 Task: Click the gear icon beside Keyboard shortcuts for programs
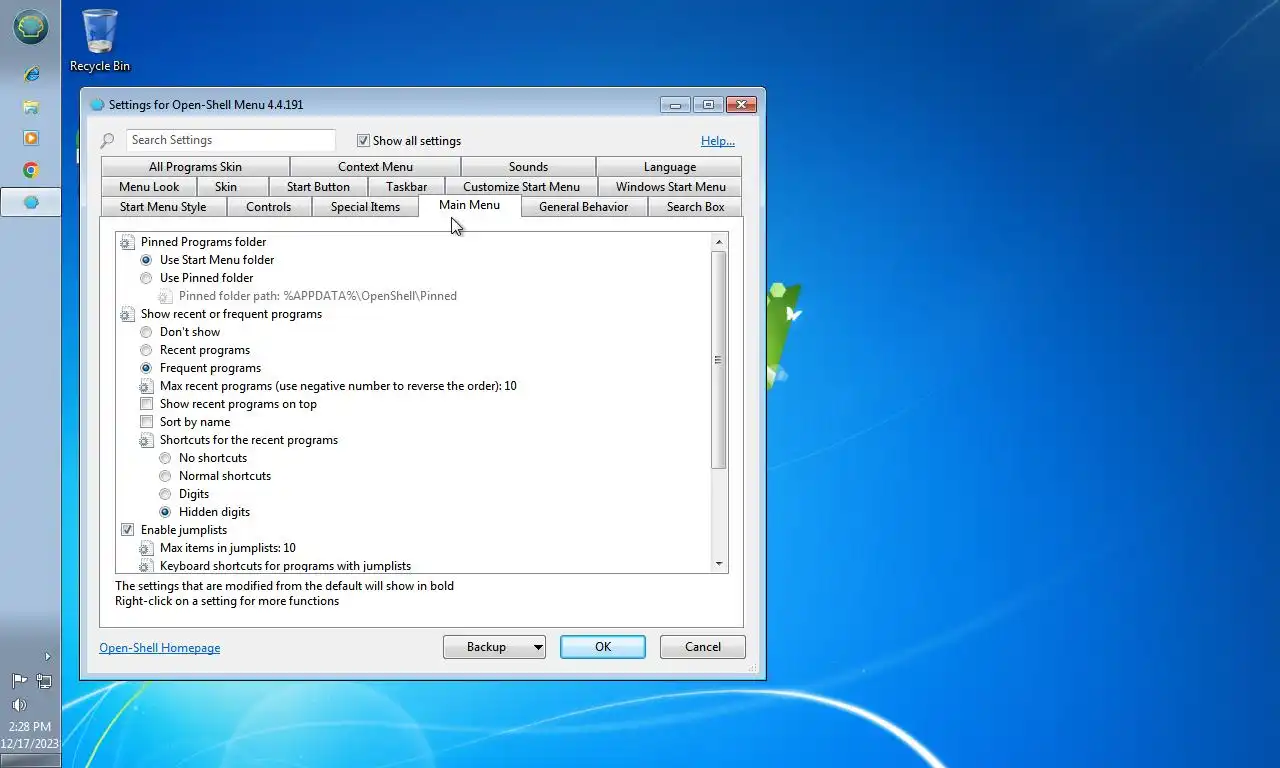[146, 566]
